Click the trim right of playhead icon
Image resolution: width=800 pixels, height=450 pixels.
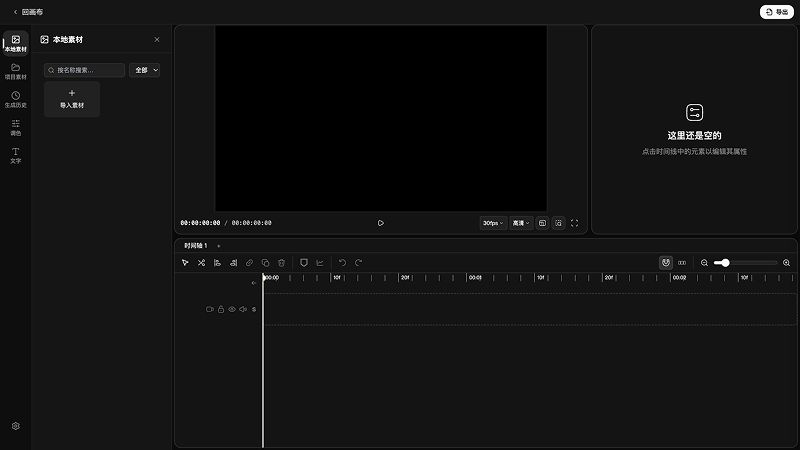pos(233,263)
